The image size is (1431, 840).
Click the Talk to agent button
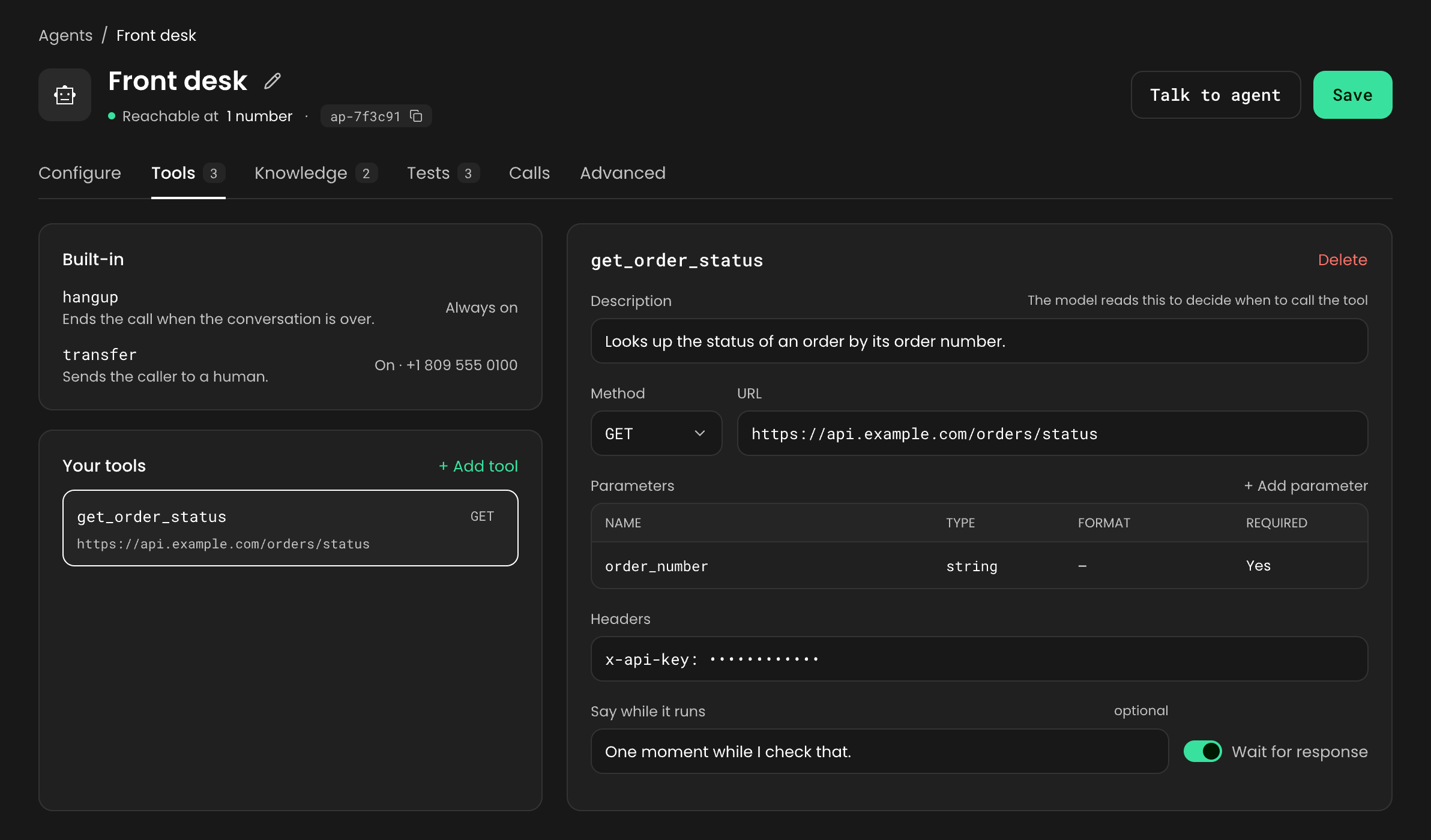click(1216, 95)
